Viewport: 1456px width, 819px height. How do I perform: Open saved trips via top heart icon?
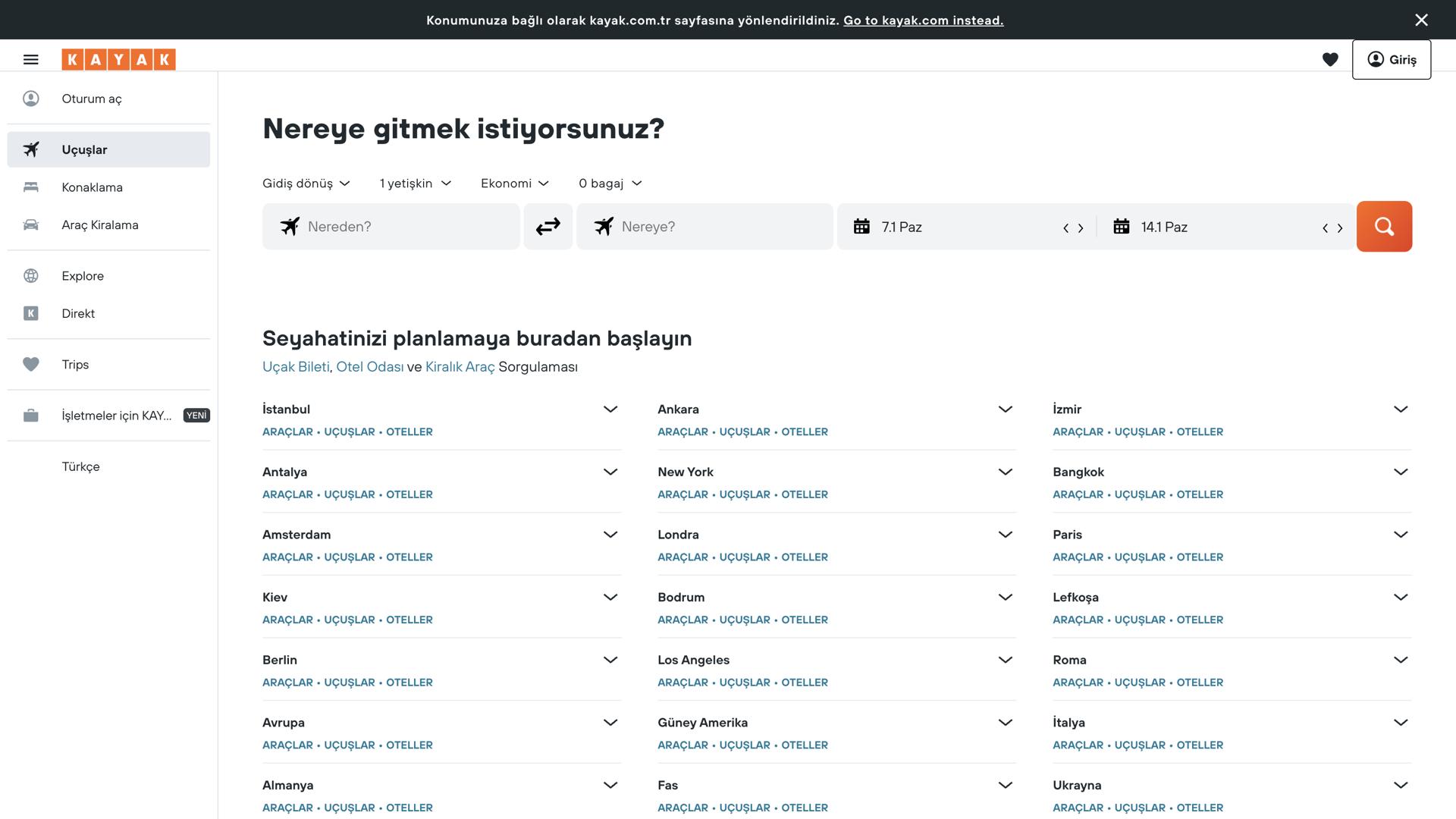click(x=1330, y=59)
